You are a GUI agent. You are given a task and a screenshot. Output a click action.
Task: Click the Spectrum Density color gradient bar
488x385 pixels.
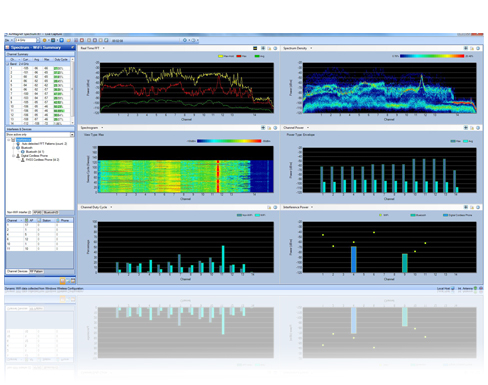[432, 56]
